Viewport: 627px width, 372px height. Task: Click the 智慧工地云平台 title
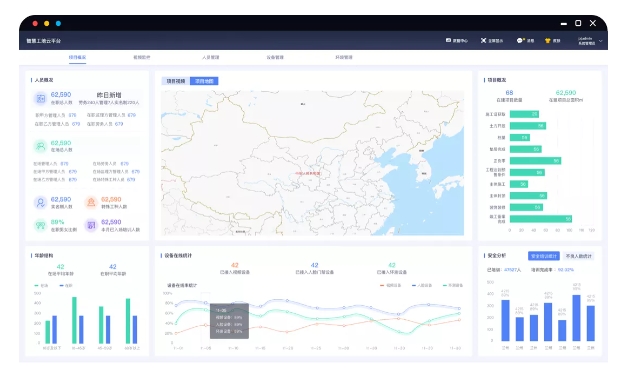click(x=44, y=41)
